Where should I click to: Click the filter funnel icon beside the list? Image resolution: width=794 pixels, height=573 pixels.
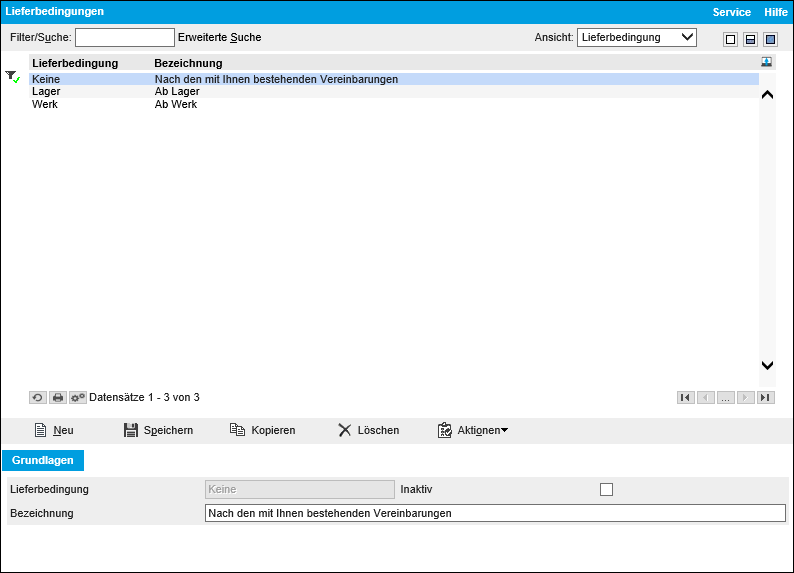point(13,76)
